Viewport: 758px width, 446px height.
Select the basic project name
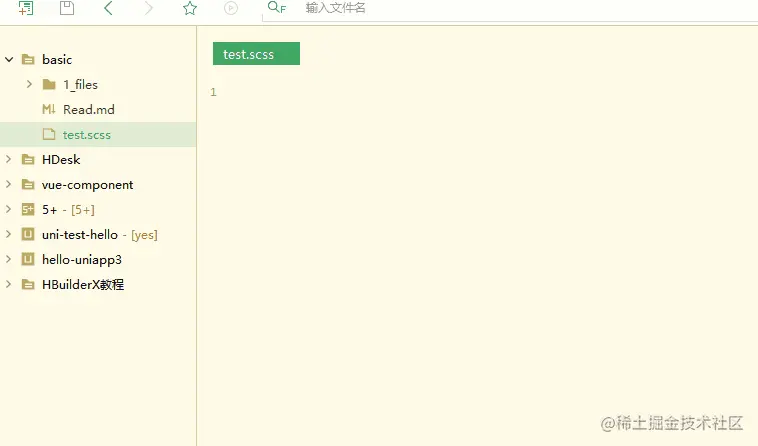57,59
